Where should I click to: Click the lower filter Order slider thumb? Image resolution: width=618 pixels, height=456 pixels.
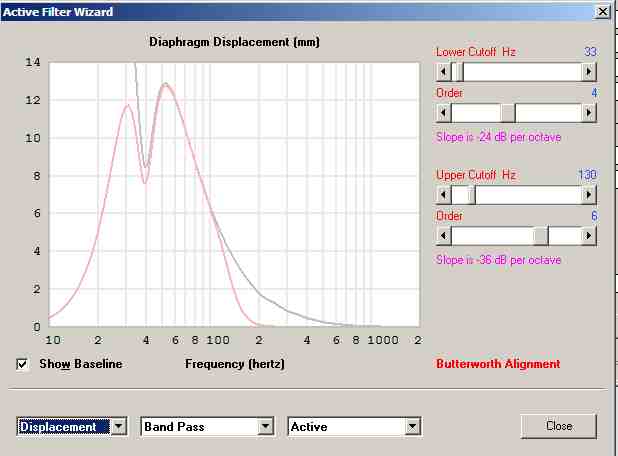click(x=508, y=113)
